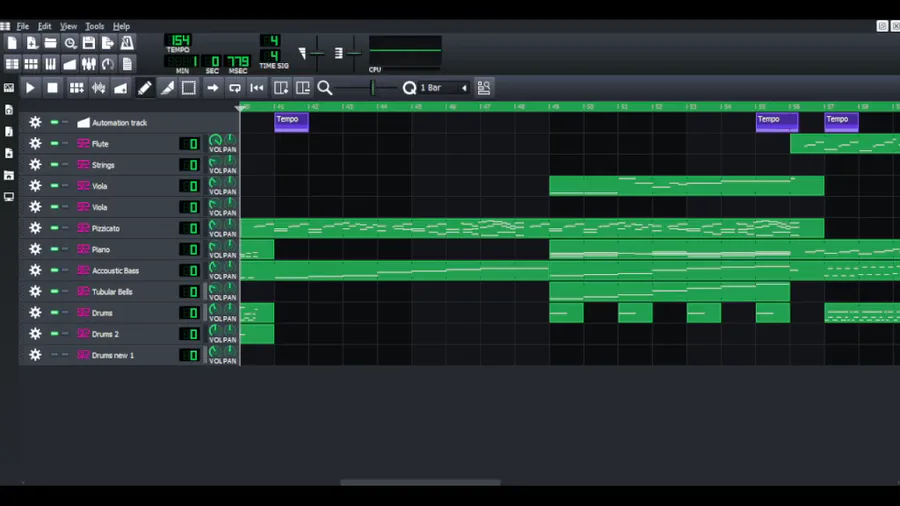Open the Edit menu
The height and width of the screenshot is (506, 900).
[x=44, y=26]
